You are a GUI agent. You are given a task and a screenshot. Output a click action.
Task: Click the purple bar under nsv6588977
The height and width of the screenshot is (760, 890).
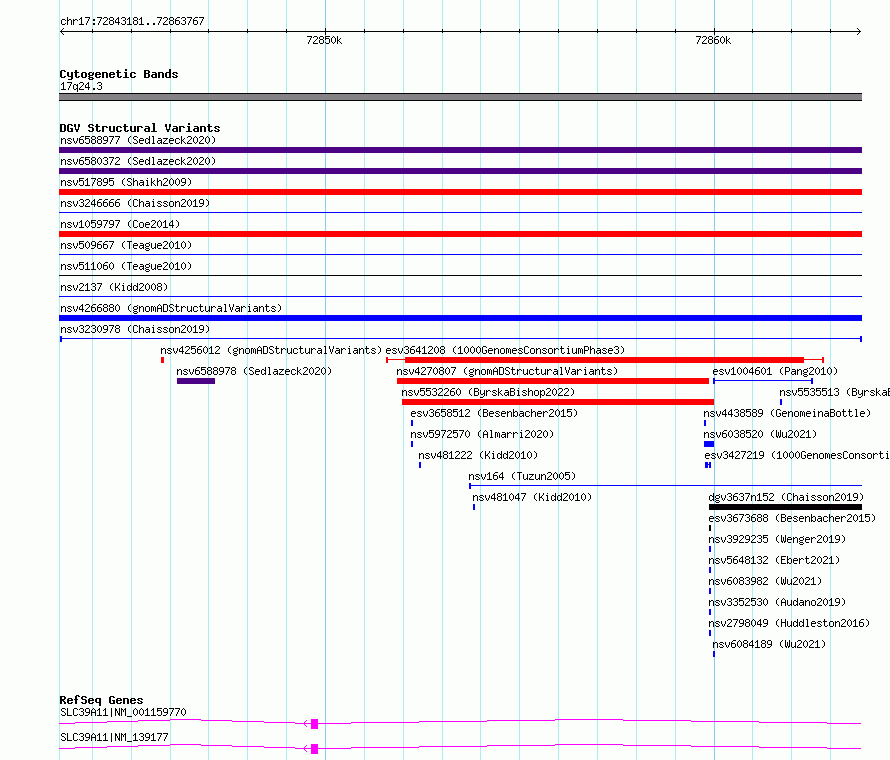coord(460,150)
